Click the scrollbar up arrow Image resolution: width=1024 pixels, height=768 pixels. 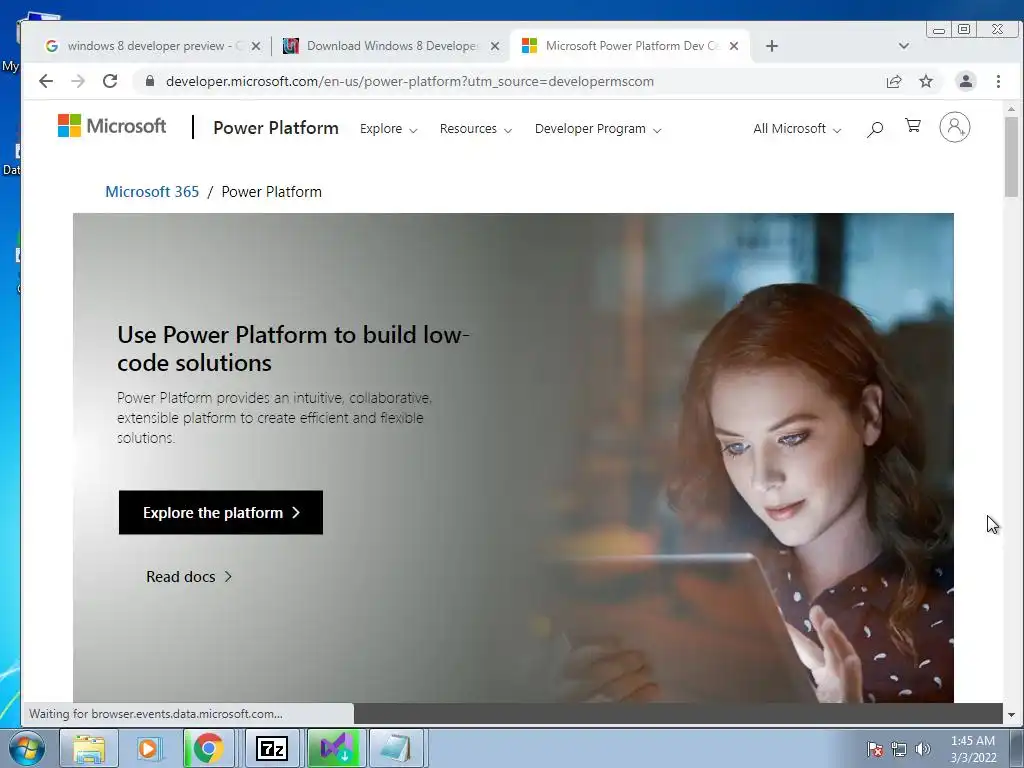pos(1011,109)
